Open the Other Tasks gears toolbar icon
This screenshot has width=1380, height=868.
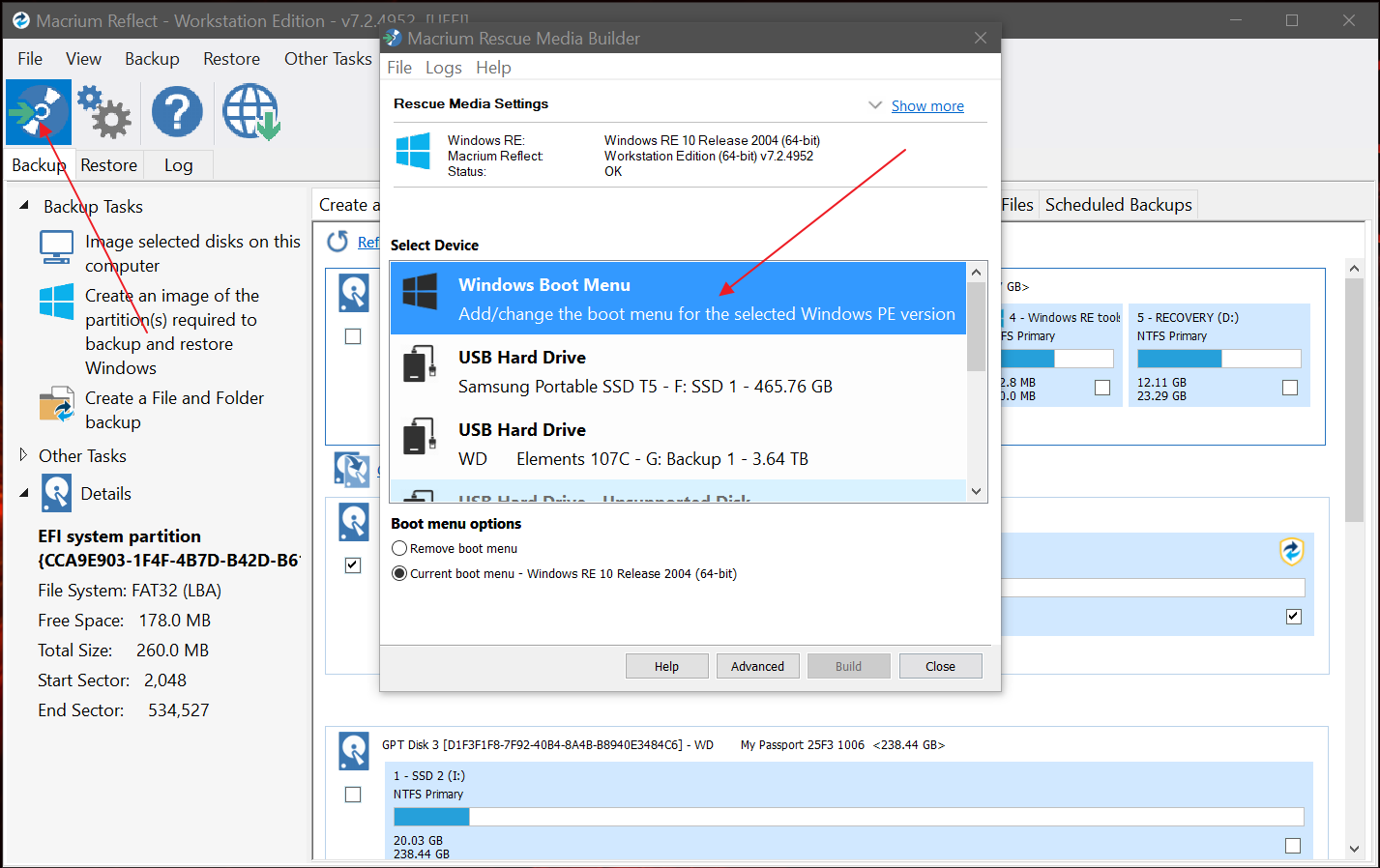click(x=104, y=112)
